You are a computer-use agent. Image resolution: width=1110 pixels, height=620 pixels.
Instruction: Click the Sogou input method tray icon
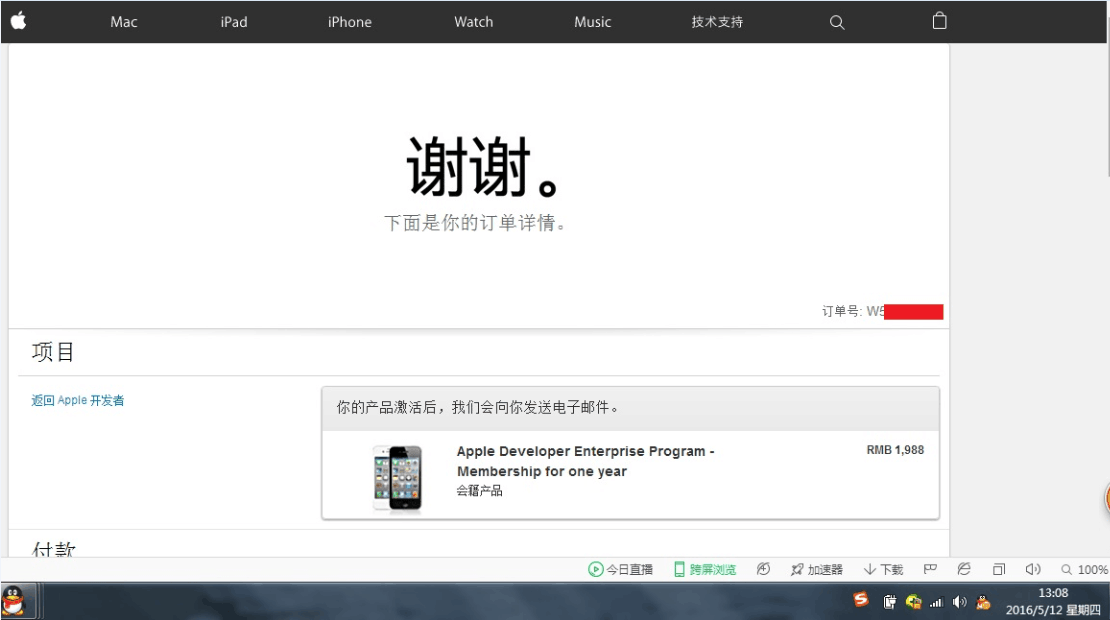861,600
